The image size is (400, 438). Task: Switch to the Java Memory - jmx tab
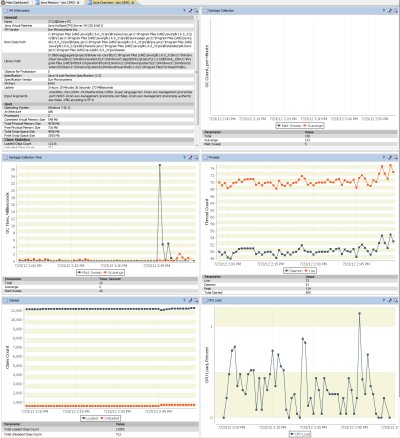click(x=57, y=2)
